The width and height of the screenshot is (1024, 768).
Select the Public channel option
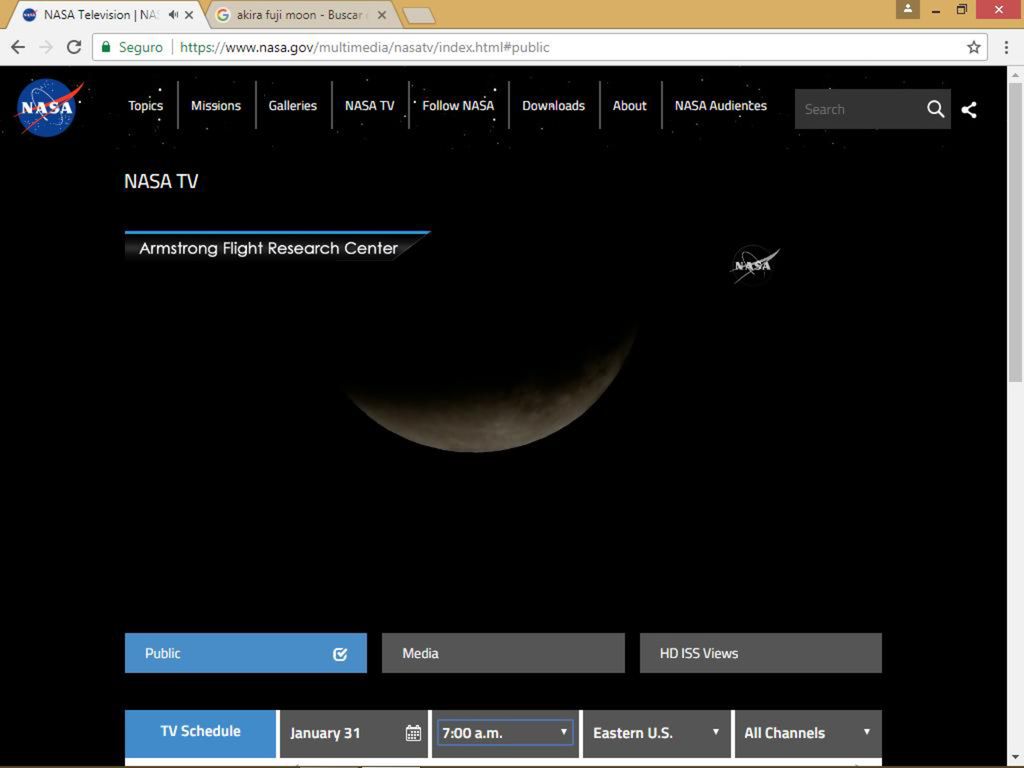[246, 653]
